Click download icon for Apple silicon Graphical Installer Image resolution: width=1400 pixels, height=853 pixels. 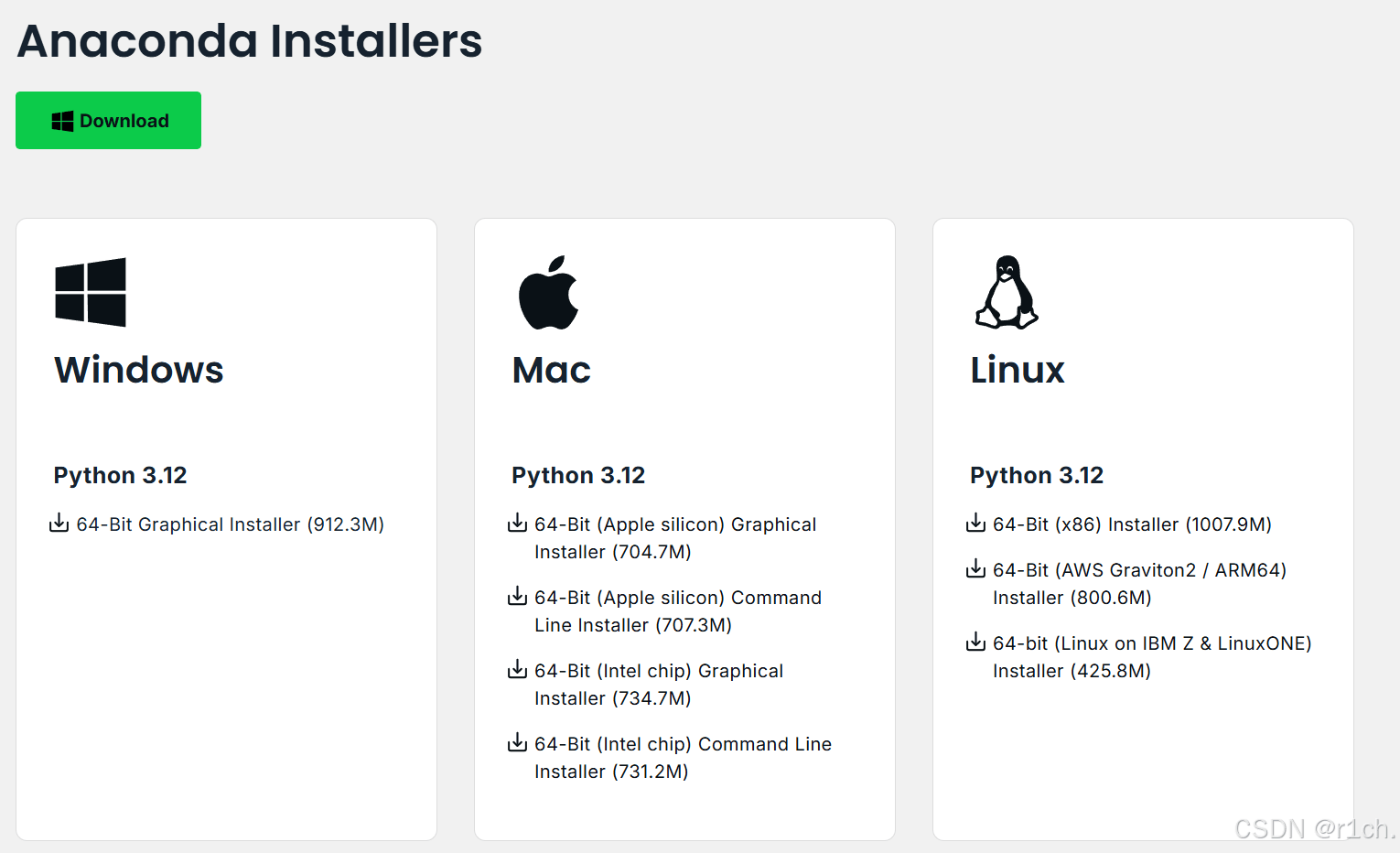point(517,523)
